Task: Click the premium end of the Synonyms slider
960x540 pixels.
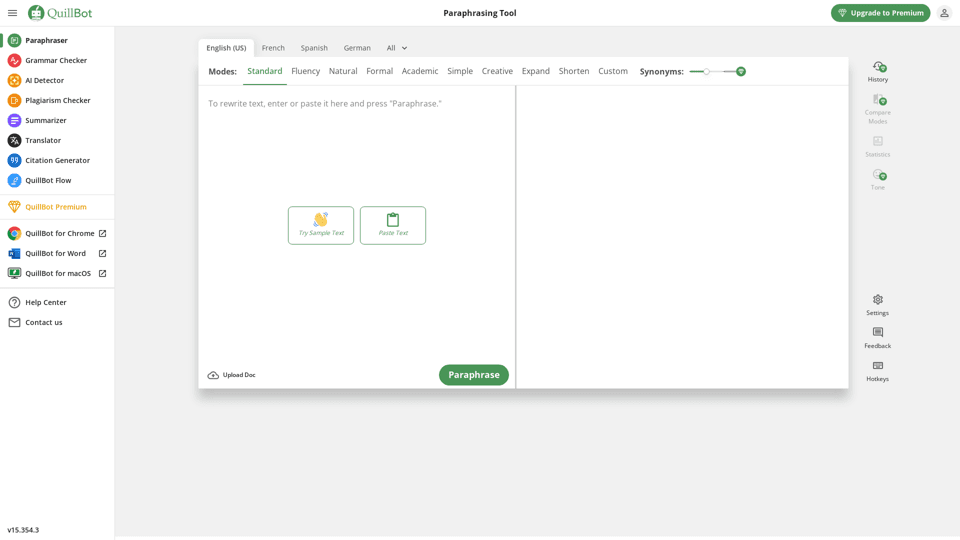Action: [x=741, y=72]
